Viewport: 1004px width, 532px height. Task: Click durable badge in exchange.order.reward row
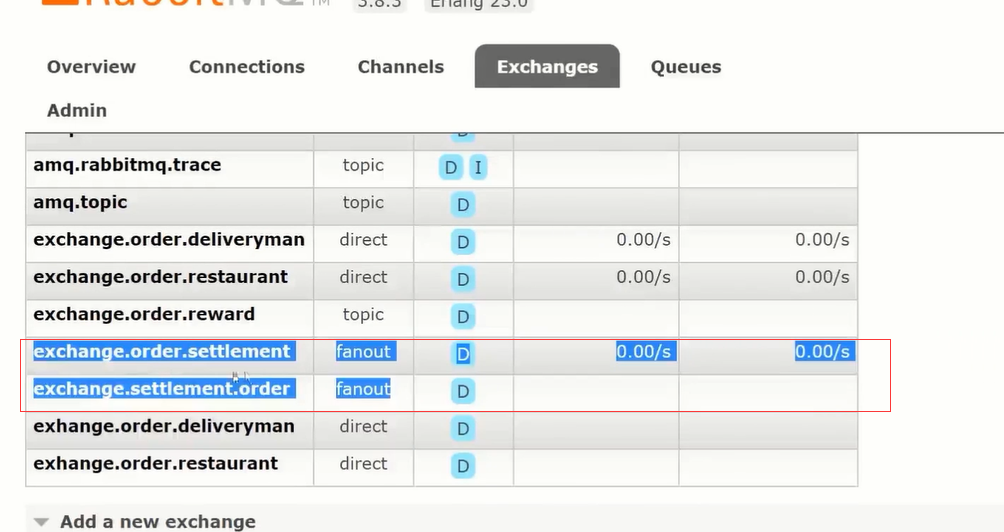point(463,316)
